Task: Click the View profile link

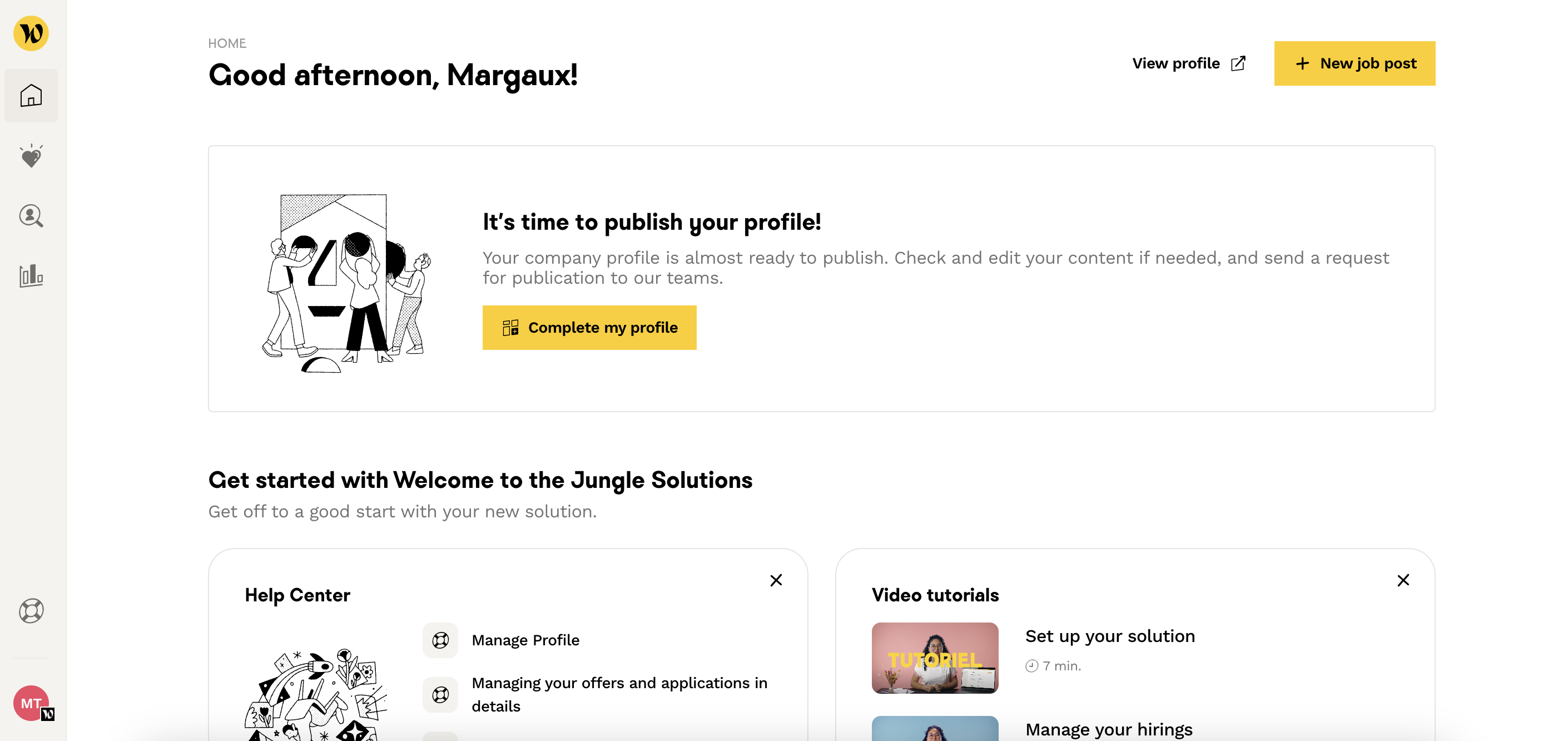Action: click(x=1175, y=63)
